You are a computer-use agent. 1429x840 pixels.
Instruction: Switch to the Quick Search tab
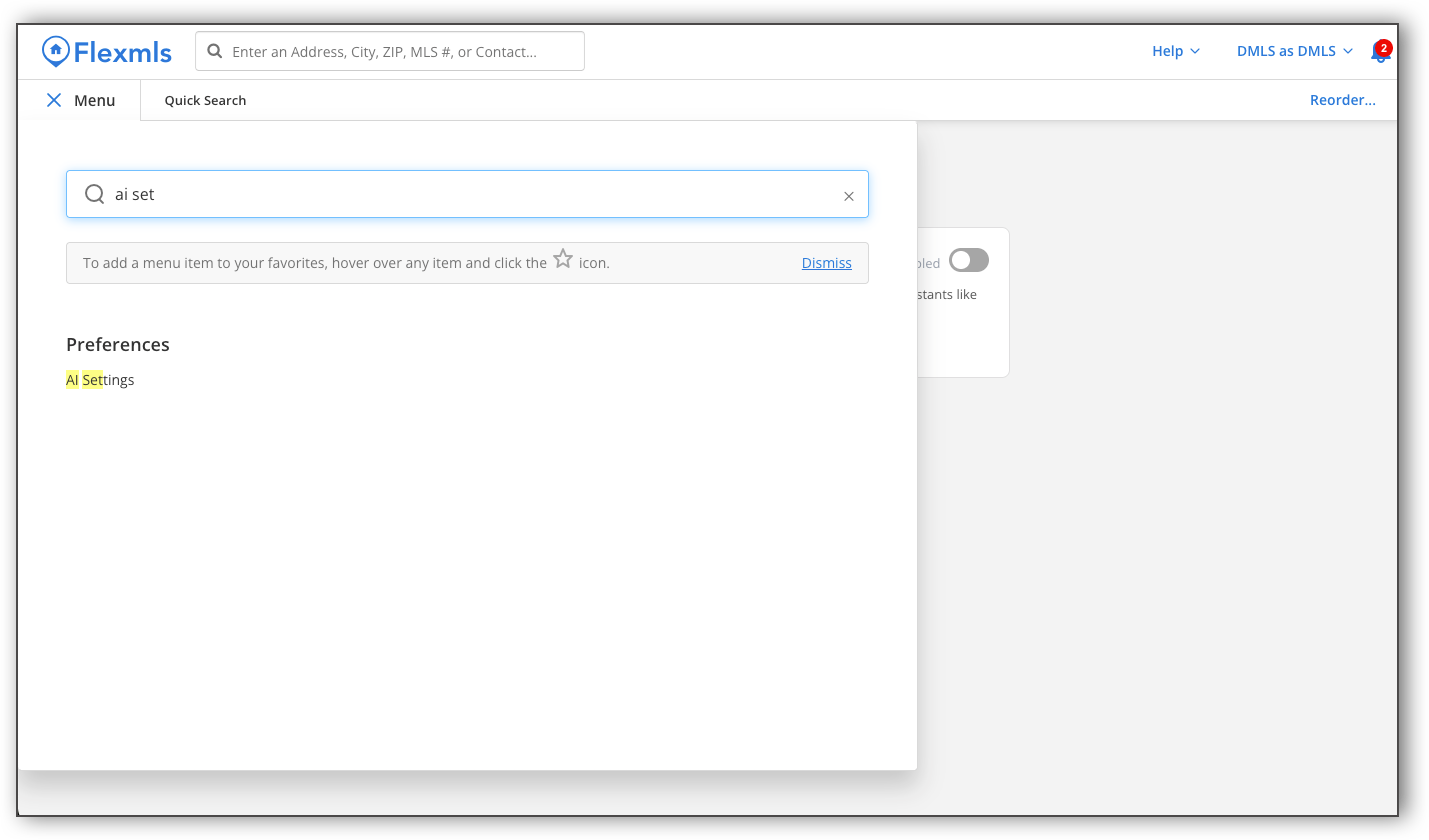pos(205,100)
